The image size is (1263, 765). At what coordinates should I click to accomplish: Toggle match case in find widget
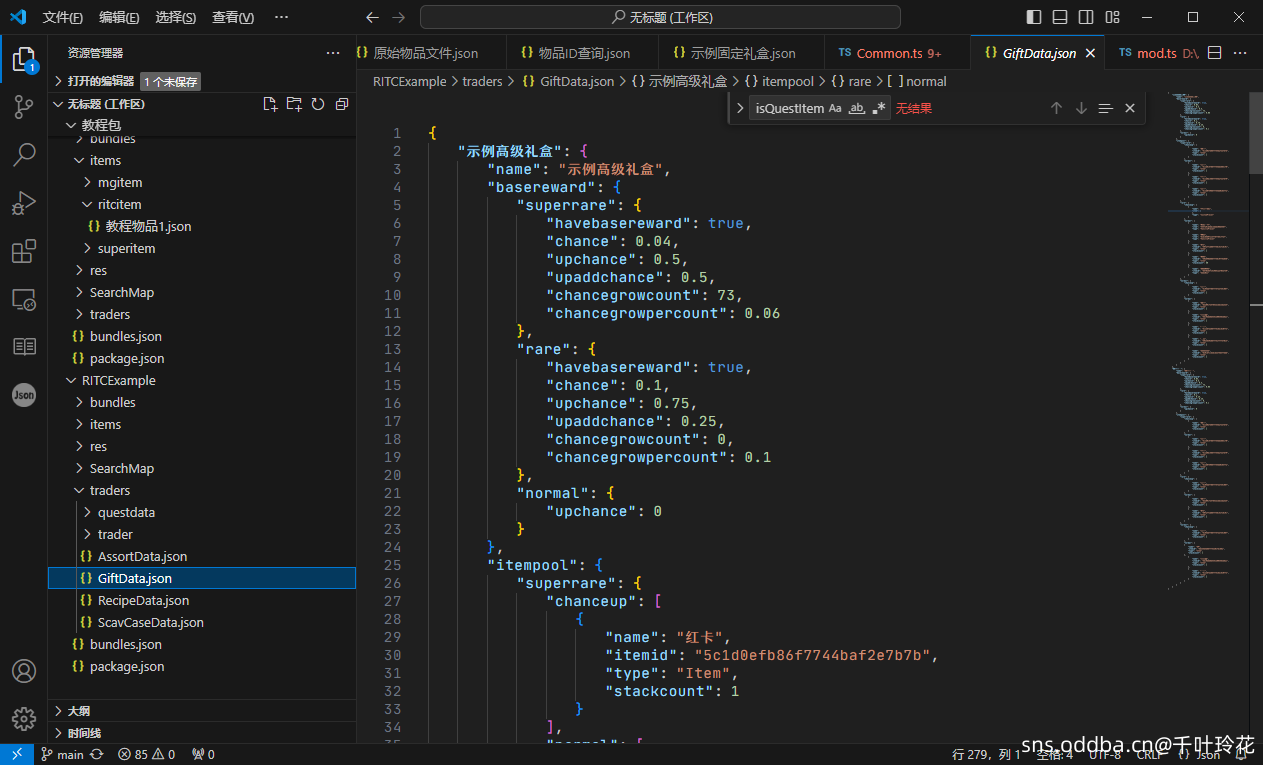(835, 108)
